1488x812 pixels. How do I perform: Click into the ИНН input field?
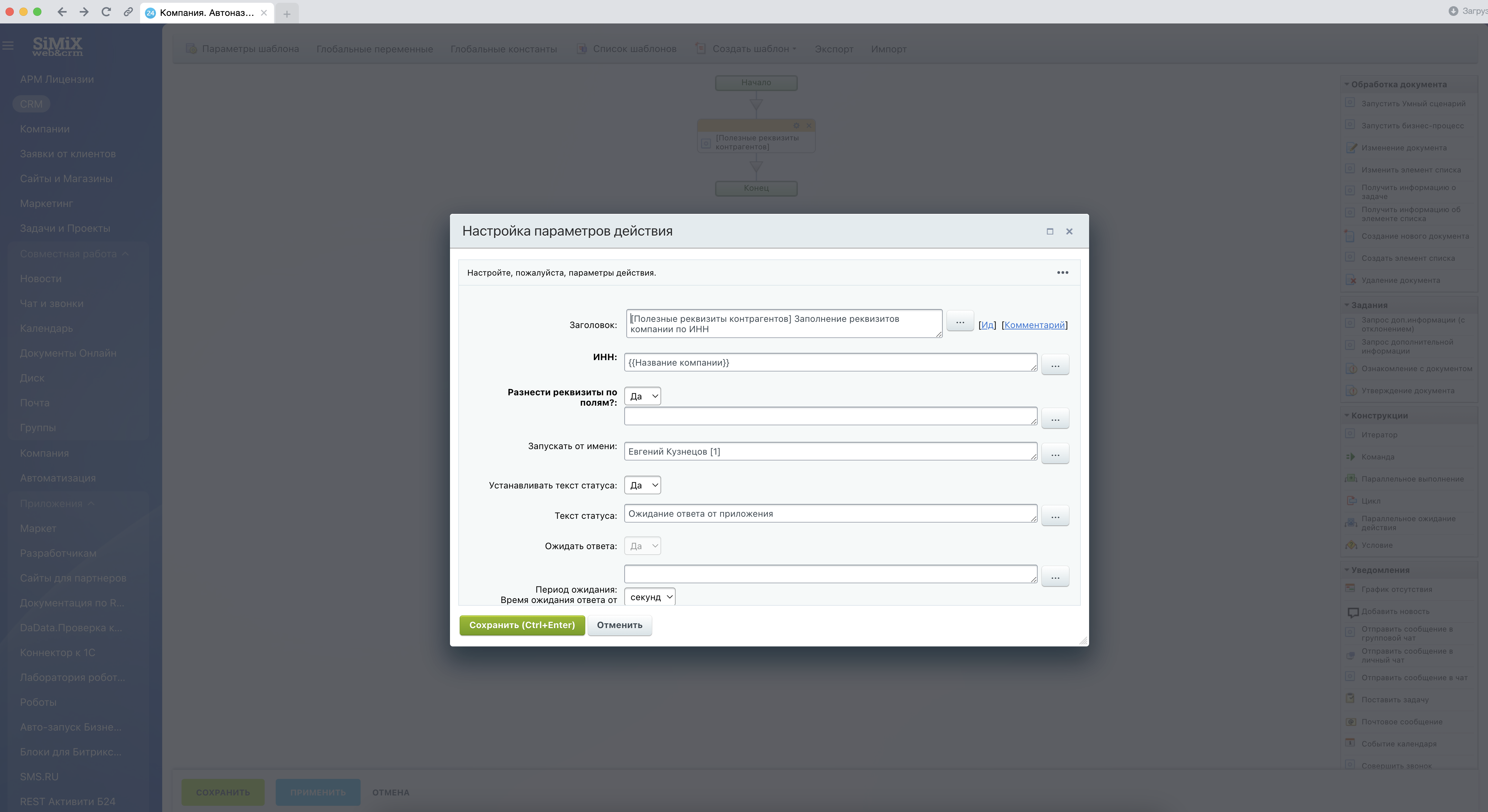click(x=830, y=363)
